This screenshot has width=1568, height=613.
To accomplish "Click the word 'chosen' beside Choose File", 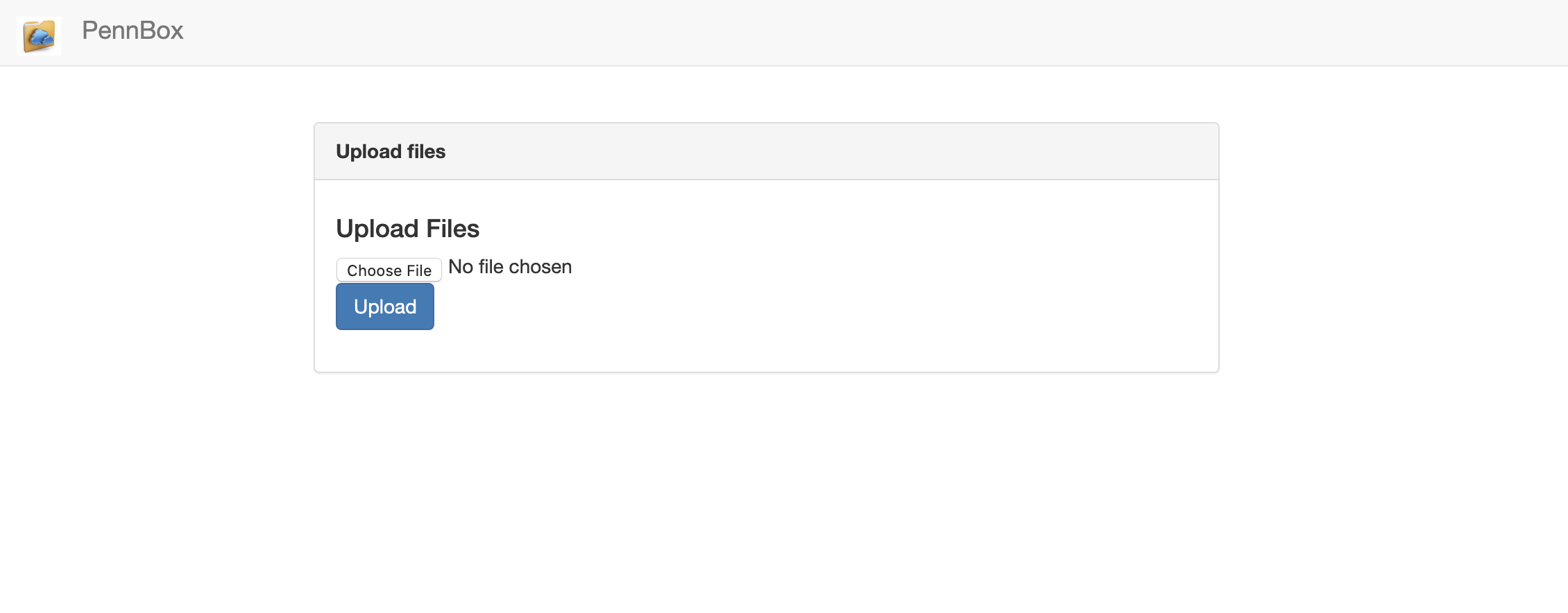I will tap(540, 267).
